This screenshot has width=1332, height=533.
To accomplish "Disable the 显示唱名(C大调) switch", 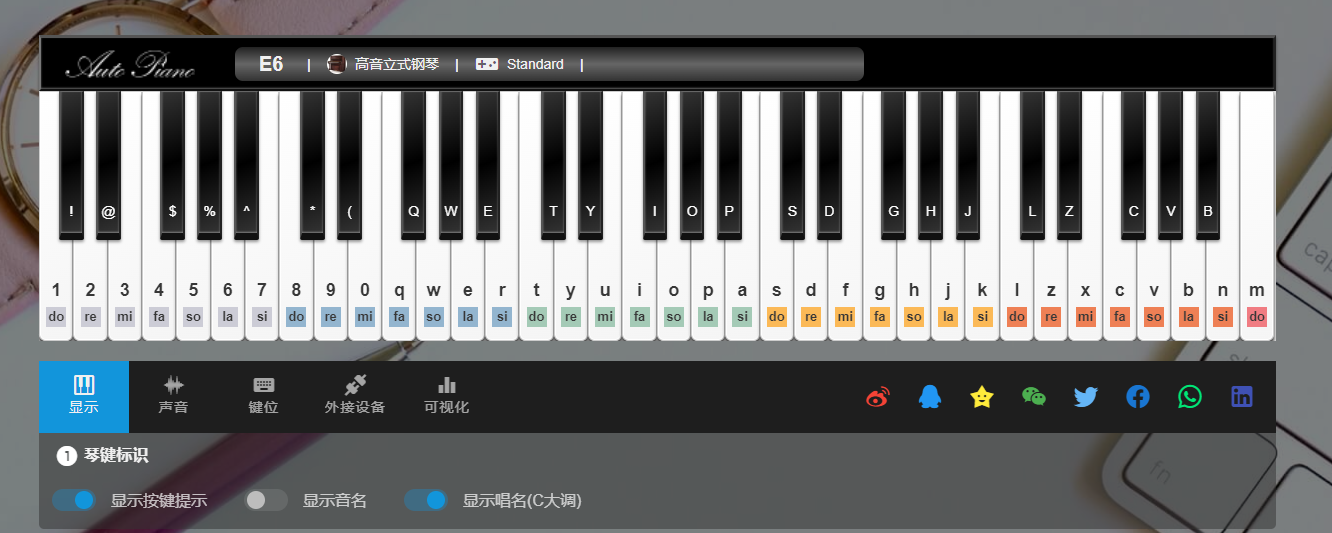I will pyautogui.click(x=426, y=500).
